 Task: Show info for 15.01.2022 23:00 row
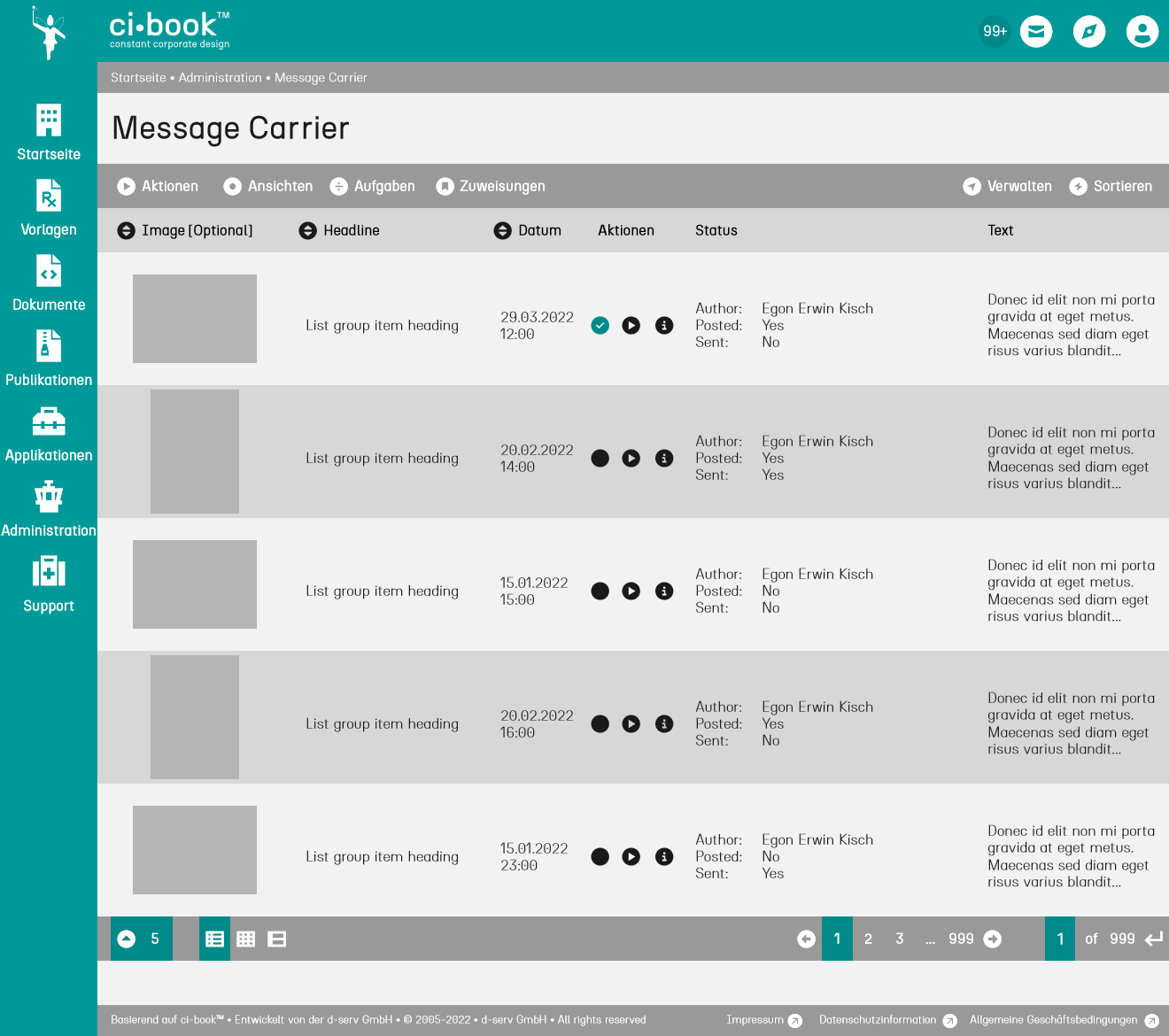(664, 856)
